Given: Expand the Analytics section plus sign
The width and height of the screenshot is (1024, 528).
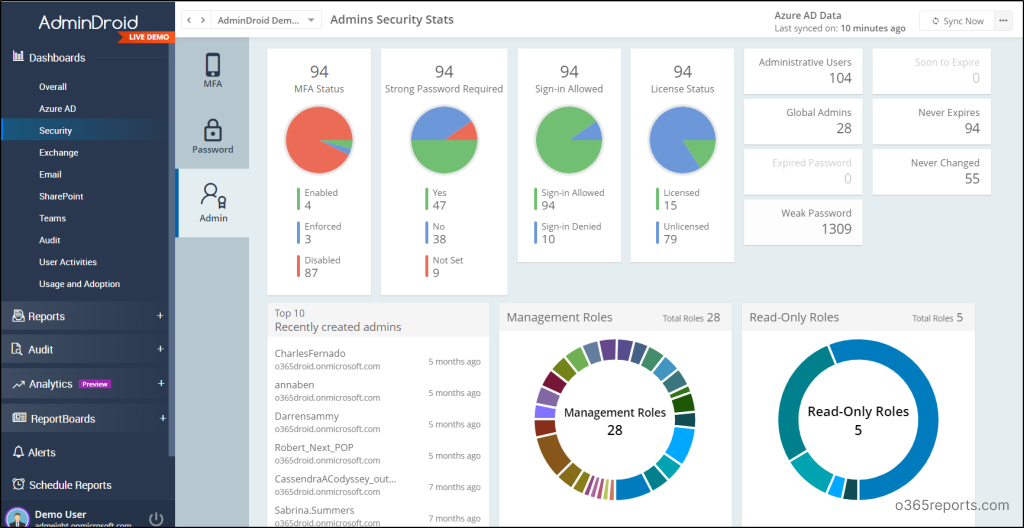Looking at the screenshot, I should coord(161,383).
